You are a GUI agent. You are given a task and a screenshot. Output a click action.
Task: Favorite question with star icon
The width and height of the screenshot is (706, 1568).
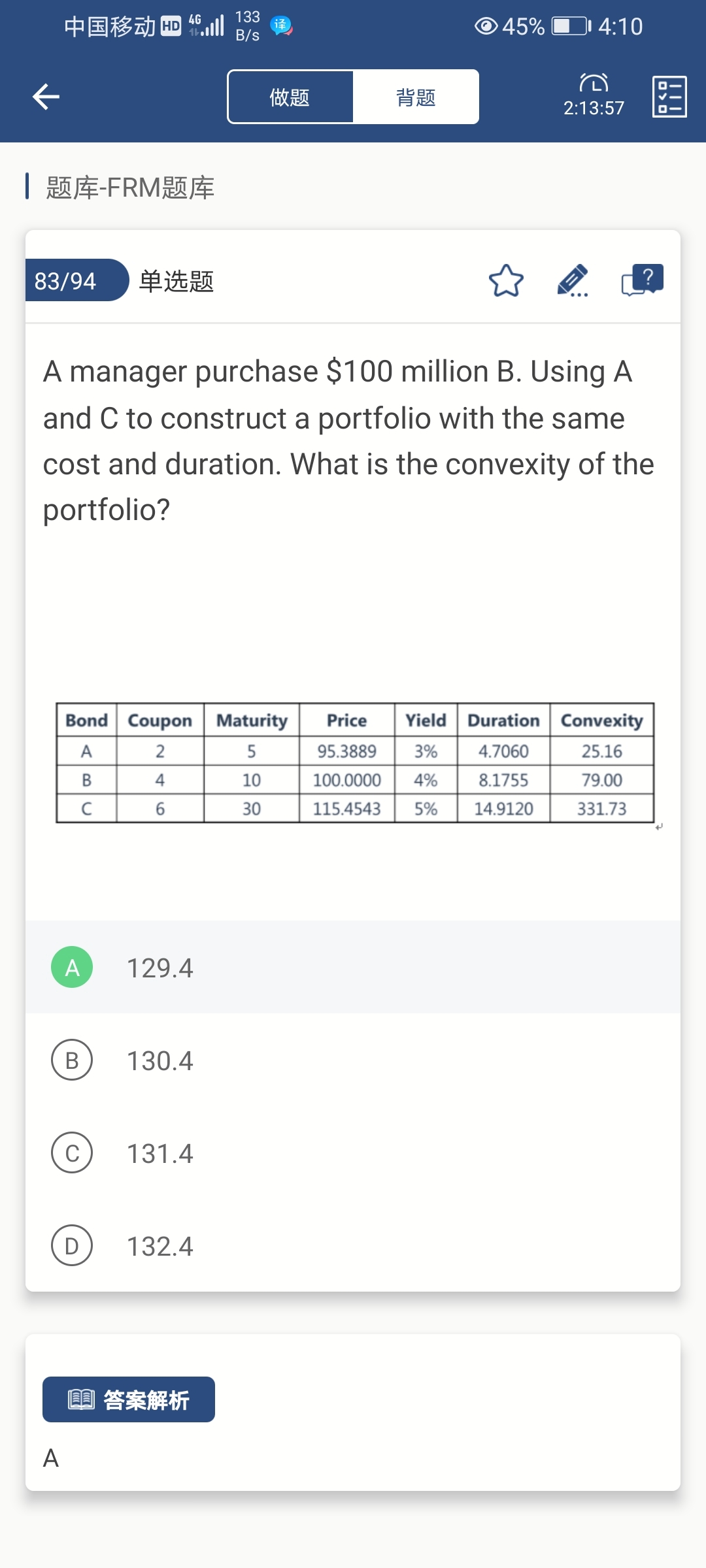[506, 281]
